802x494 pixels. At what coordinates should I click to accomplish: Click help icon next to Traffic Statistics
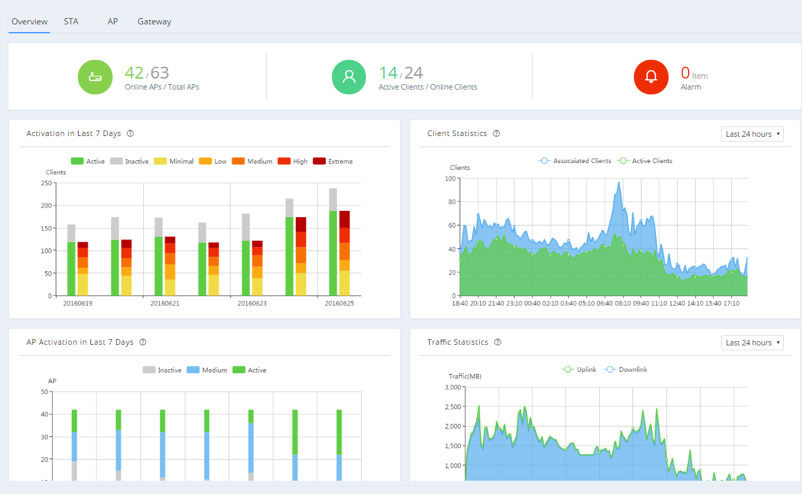coord(498,342)
